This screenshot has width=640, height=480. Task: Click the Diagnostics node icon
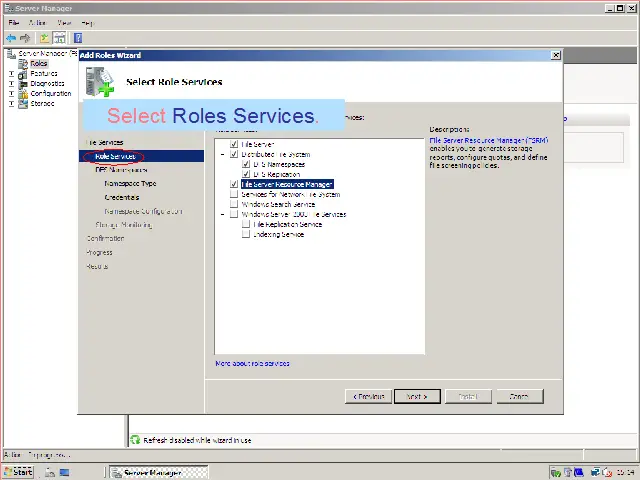pyautogui.click(x=24, y=83)
